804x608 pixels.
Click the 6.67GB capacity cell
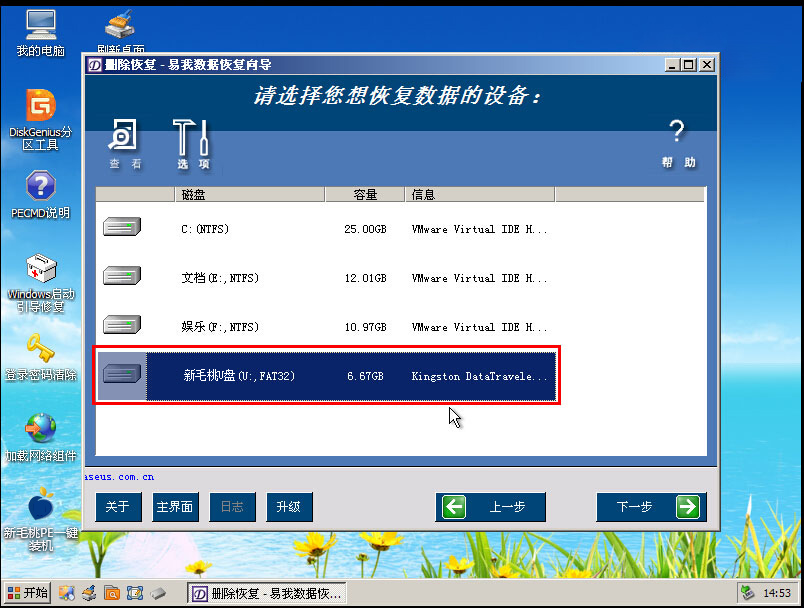[365, 376]
